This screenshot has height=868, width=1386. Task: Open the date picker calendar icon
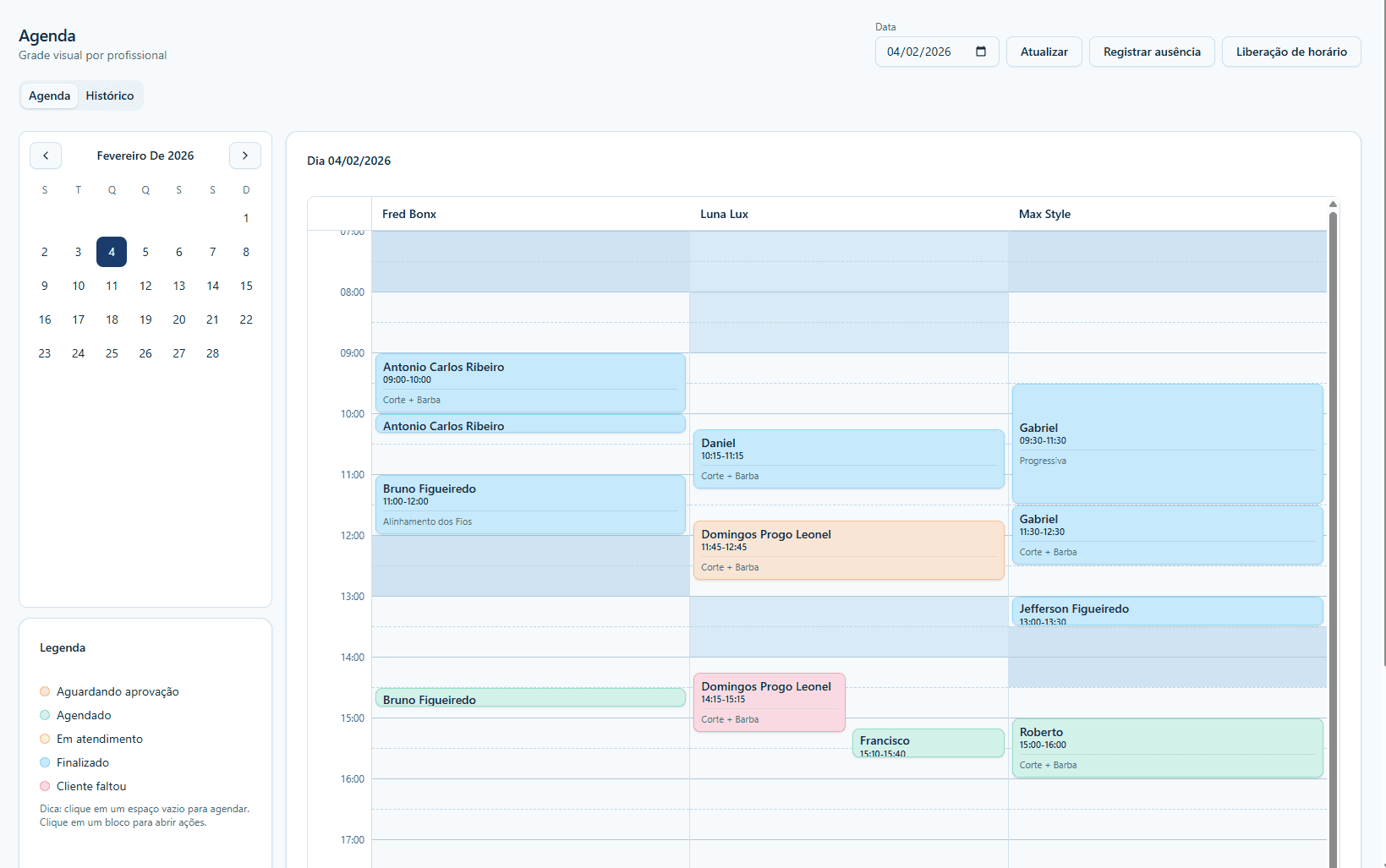tap(982, 52)
